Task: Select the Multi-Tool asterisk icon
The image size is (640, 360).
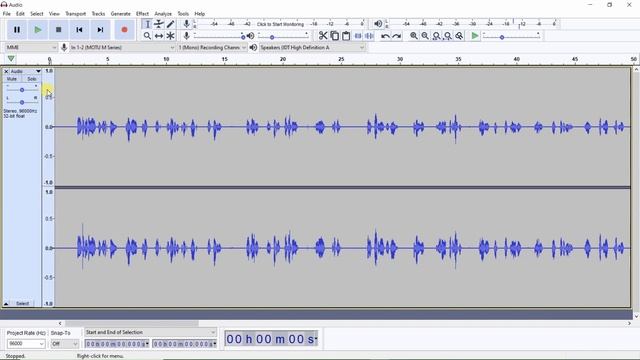Action: pos(170,36)
